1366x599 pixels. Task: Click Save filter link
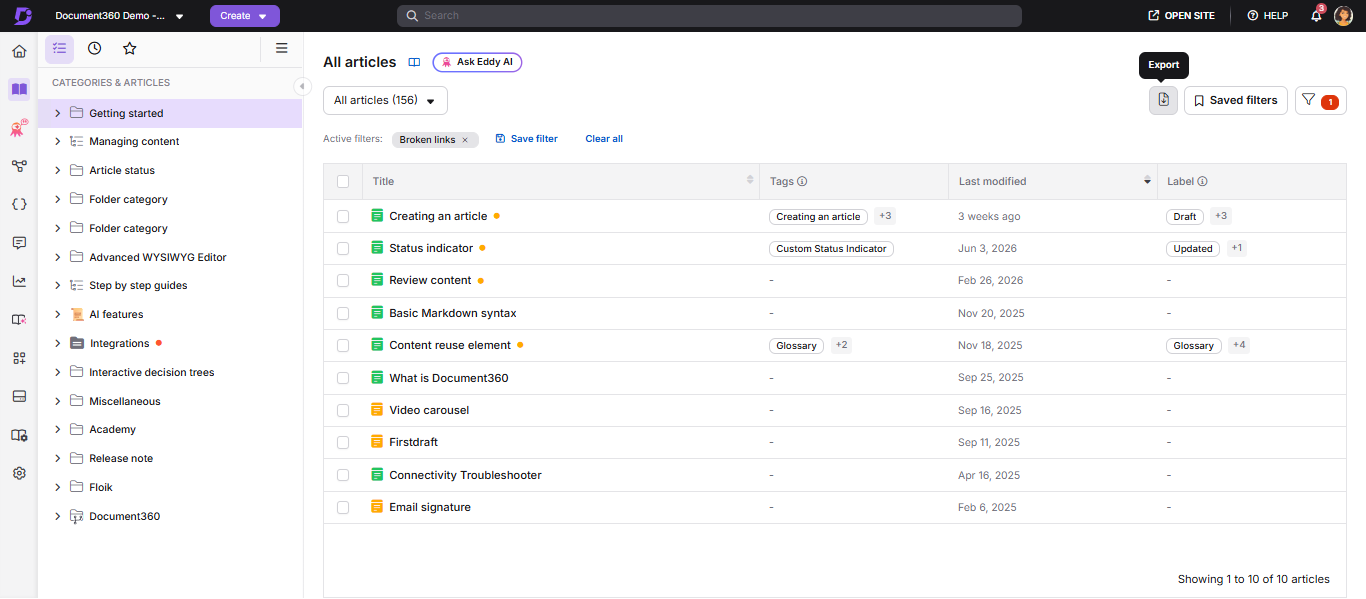(x=527, y=139)
